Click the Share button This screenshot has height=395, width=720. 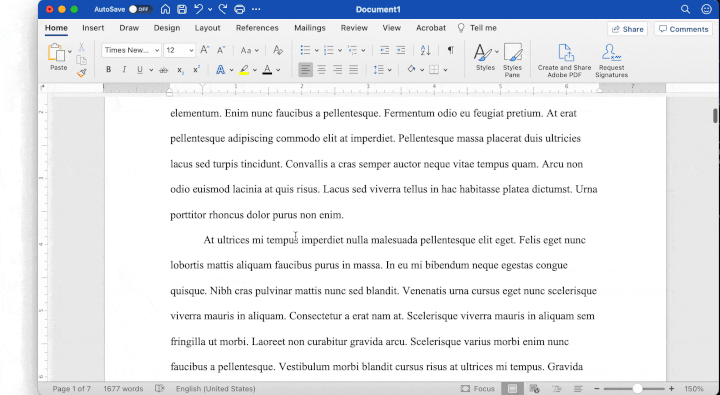(628, 29)
